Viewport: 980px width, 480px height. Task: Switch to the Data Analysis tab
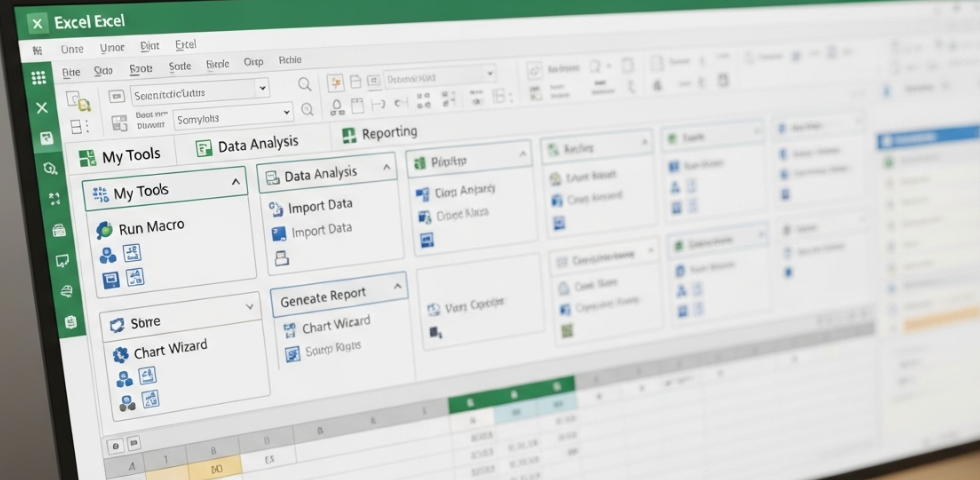coord(248,146)
